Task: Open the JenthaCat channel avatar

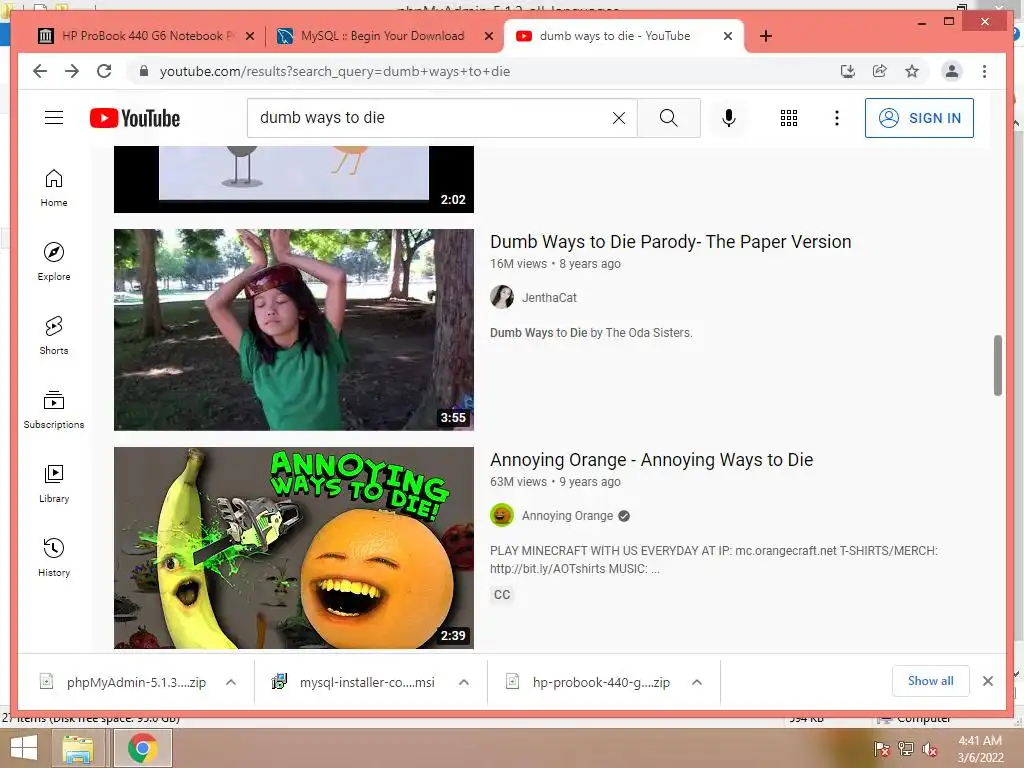Action: click(502, 297)
